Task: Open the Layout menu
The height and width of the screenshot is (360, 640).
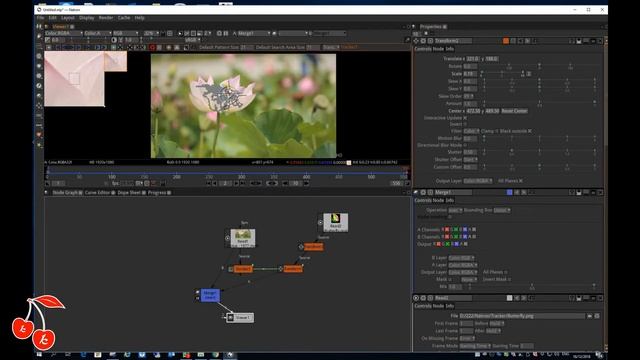Action: click(x=68, y=18)
